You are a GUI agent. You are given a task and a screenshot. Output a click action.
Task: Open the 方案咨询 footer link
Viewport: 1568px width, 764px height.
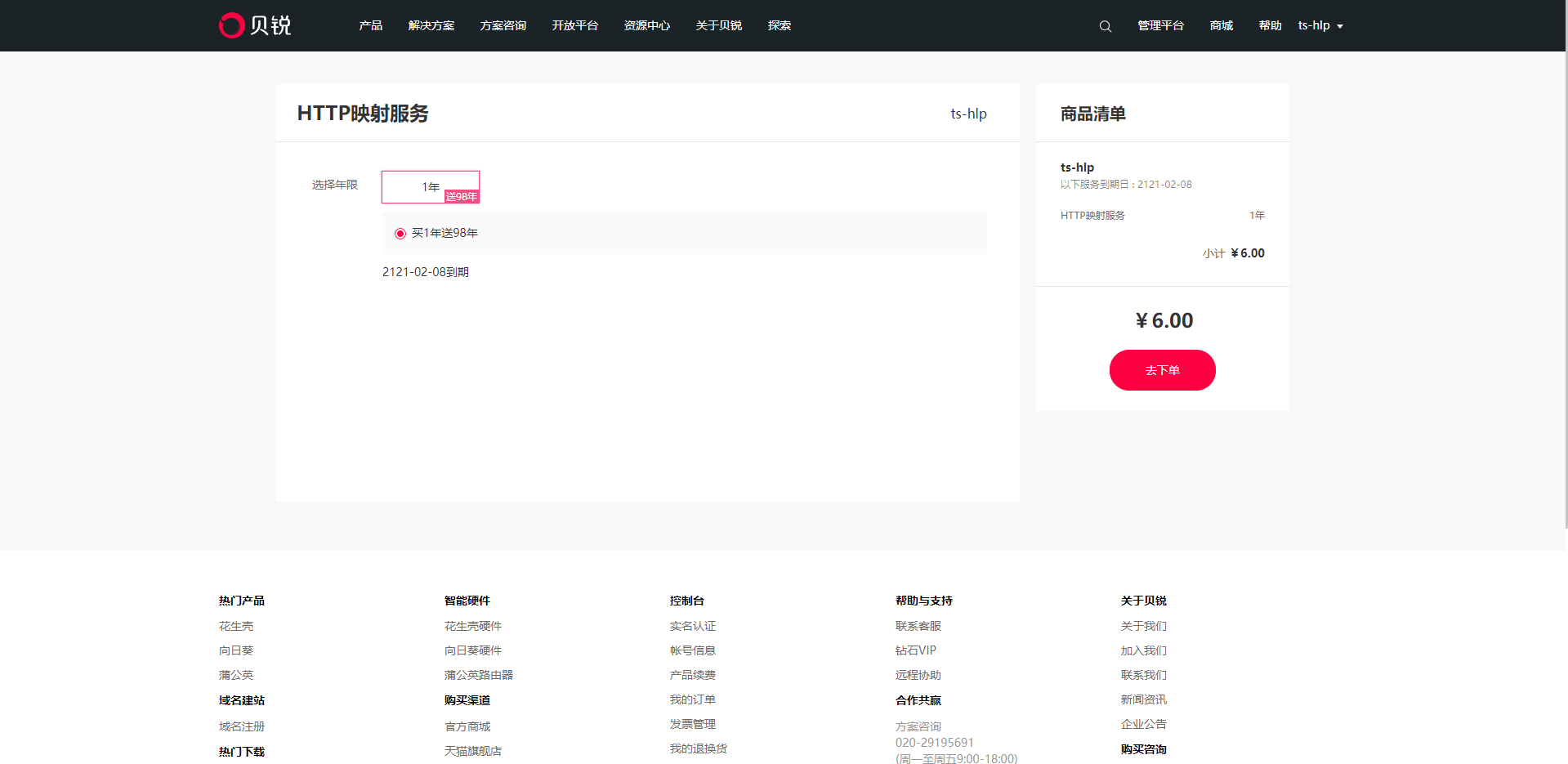[918, 726]
